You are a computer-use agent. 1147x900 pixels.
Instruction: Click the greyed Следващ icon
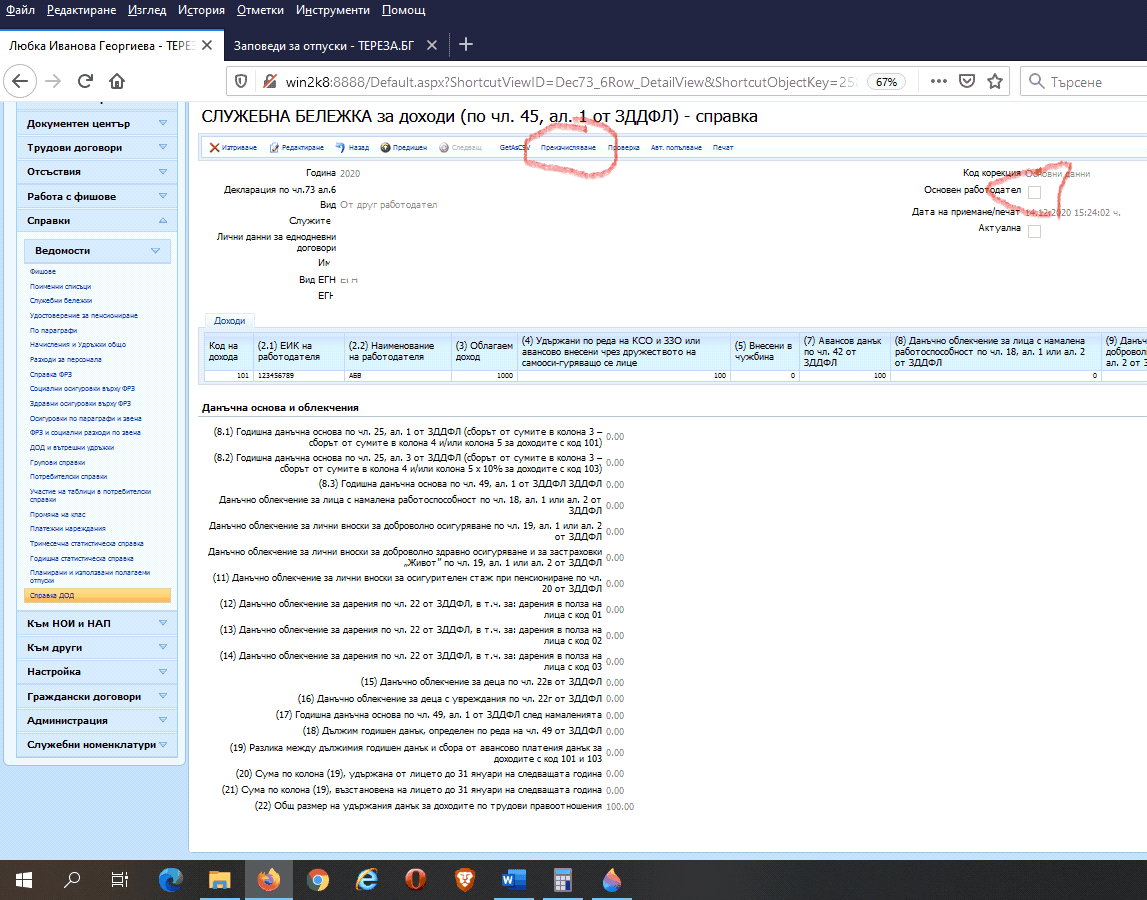[x=444, y=148]
